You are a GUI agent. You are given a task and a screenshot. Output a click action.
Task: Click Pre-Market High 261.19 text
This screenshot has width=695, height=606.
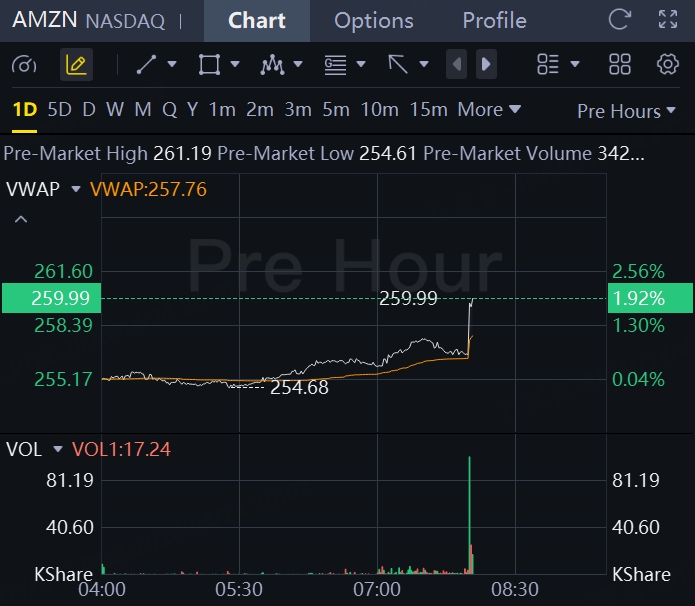107,153
